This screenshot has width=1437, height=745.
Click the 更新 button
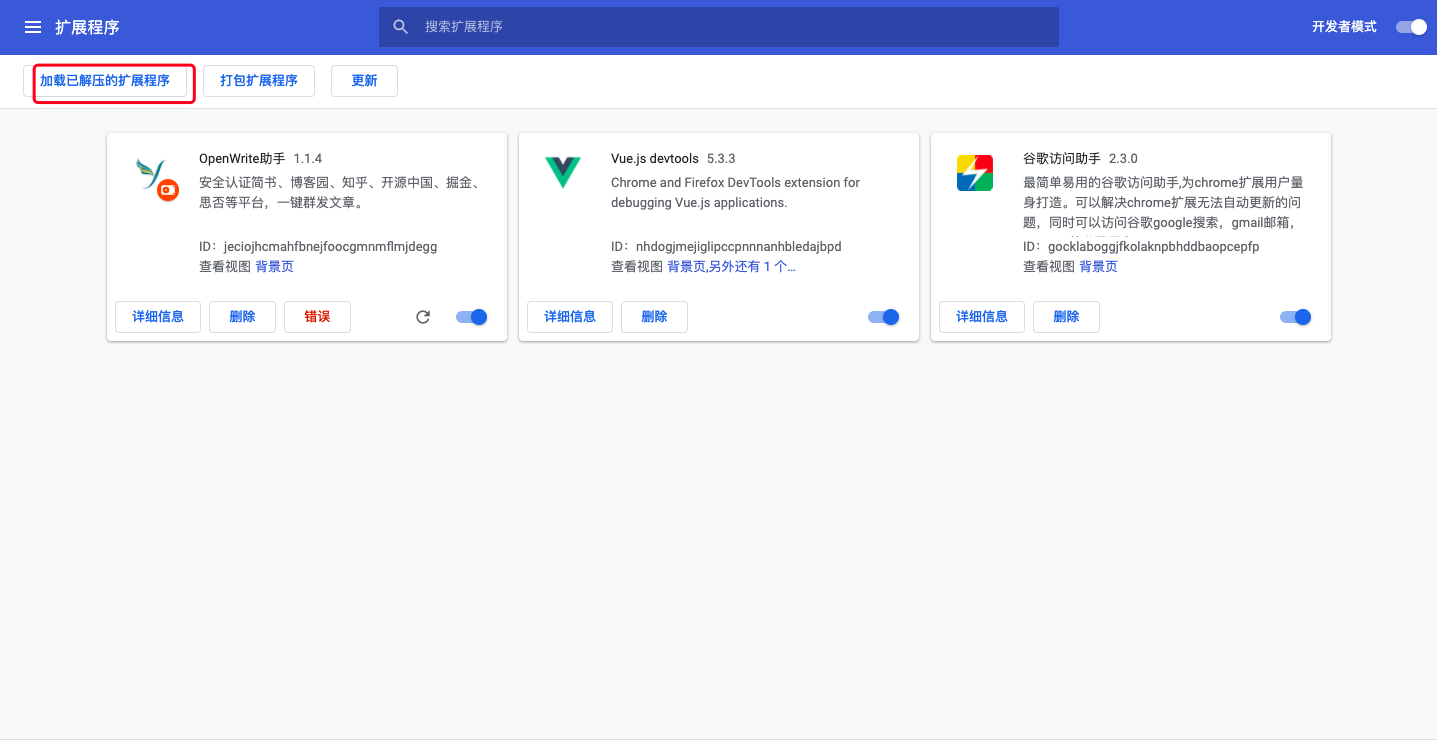[365, 81]
